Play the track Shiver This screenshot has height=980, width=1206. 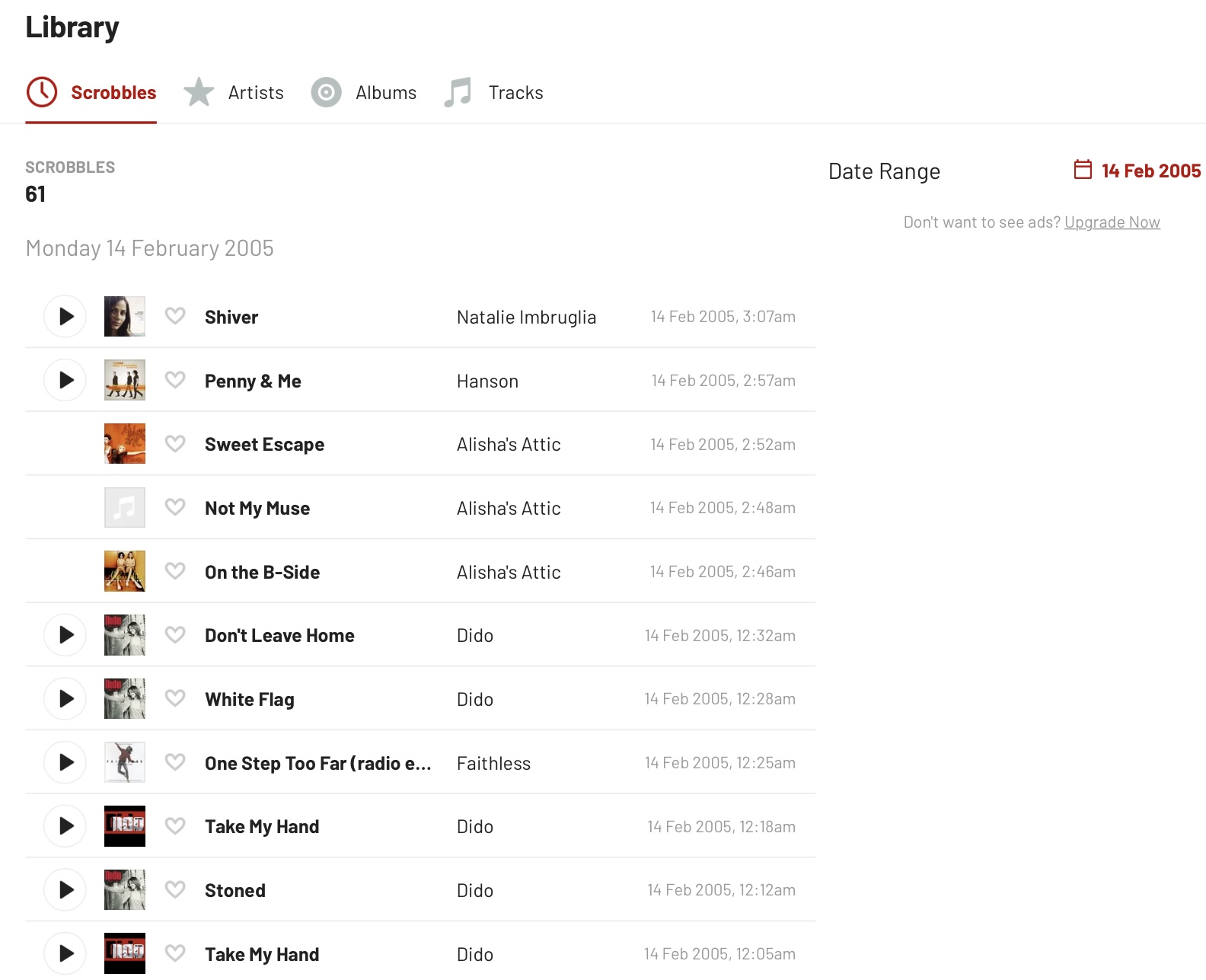point(65,317)
